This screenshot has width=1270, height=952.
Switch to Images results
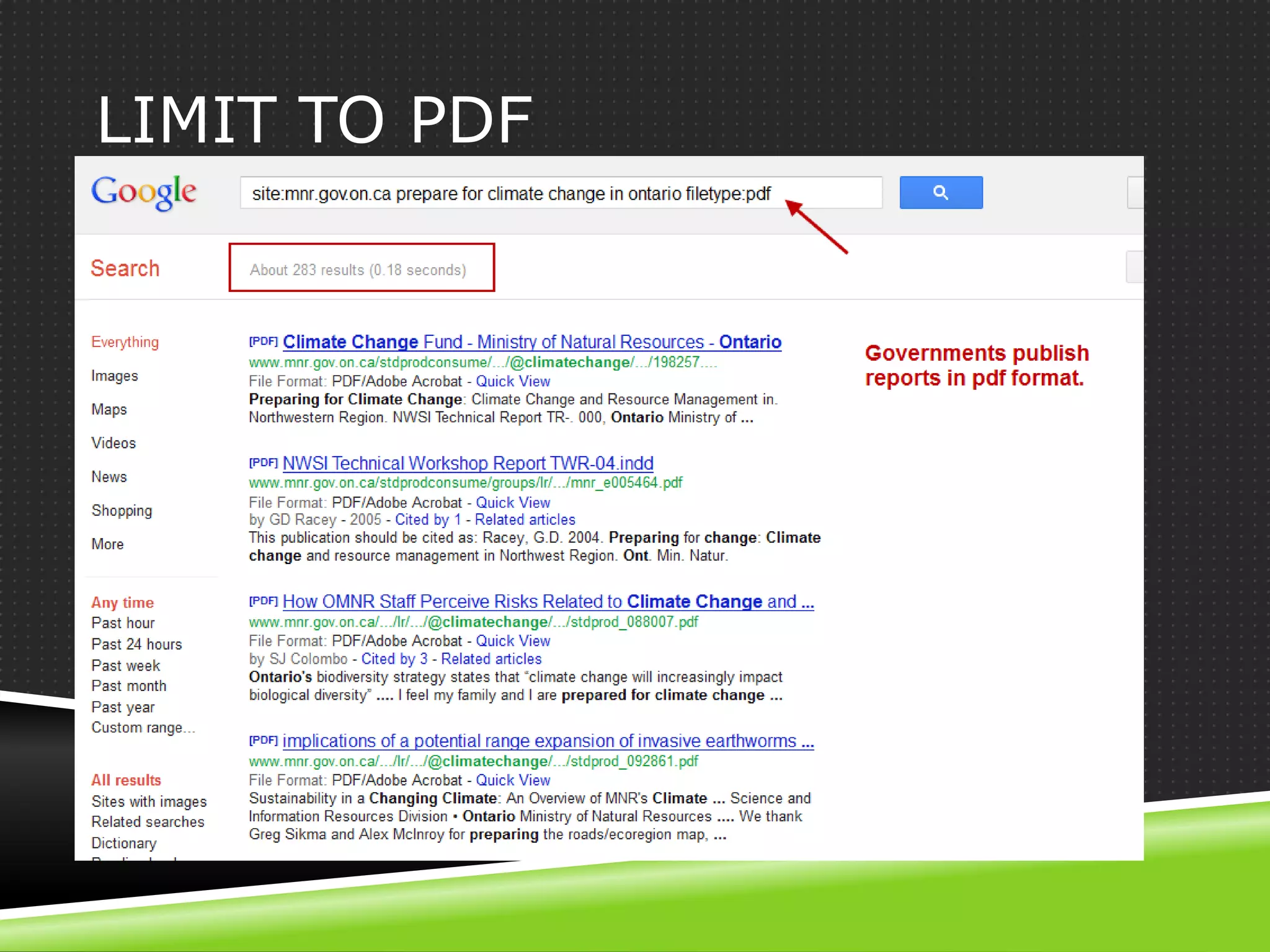pos(115,376)
